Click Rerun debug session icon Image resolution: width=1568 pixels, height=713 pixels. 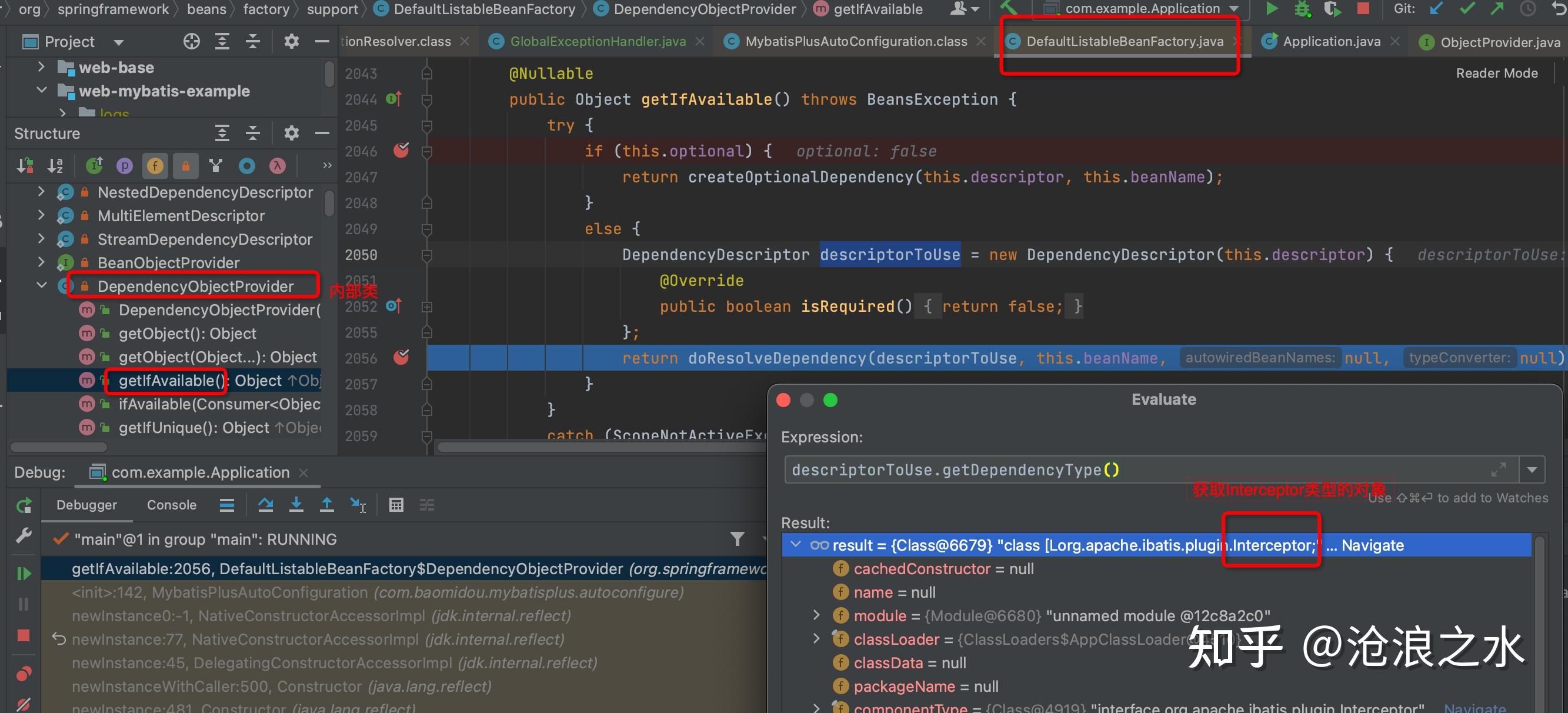(24, 505)
